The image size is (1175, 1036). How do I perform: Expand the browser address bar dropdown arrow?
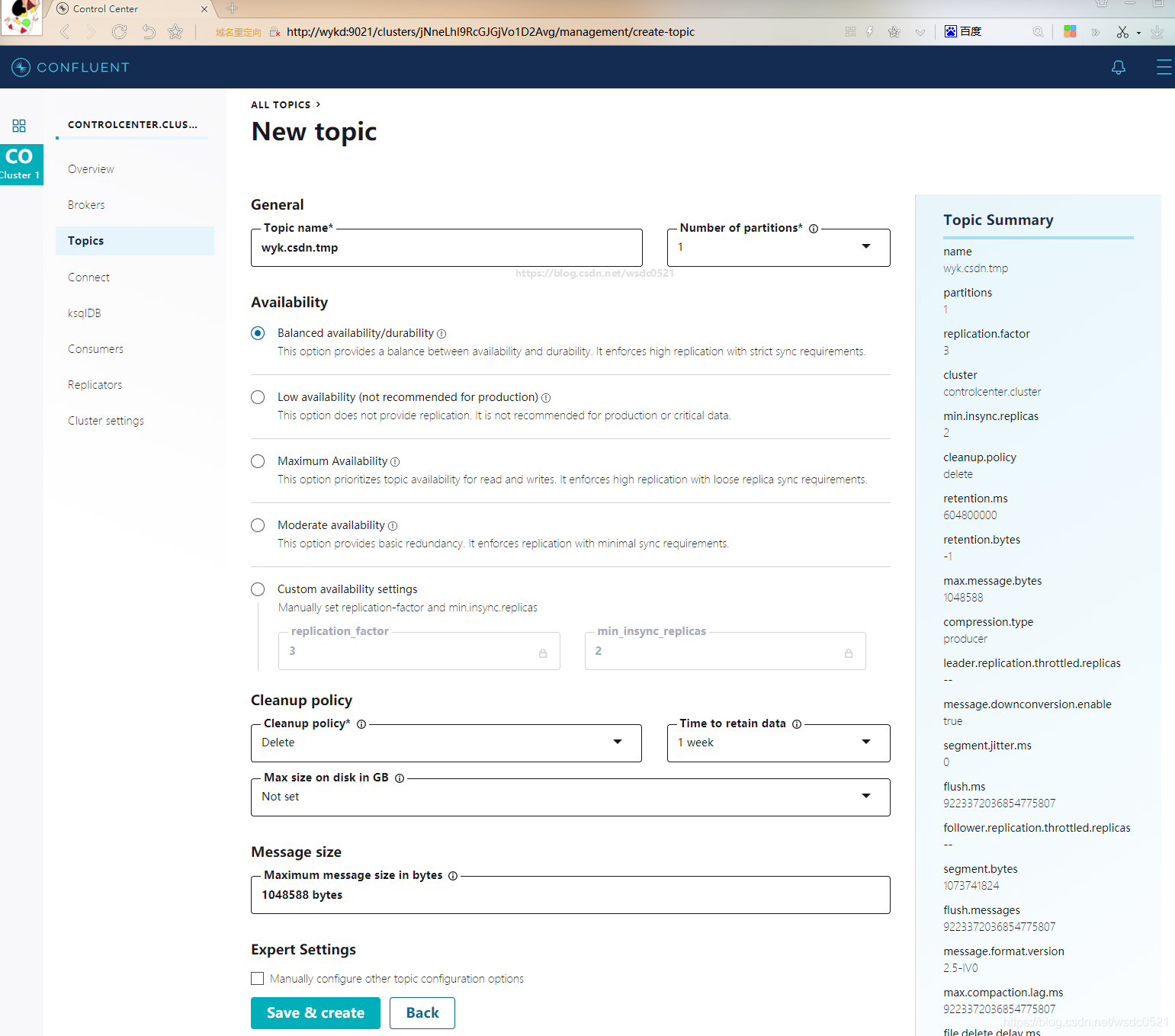(x=920, y=32)
